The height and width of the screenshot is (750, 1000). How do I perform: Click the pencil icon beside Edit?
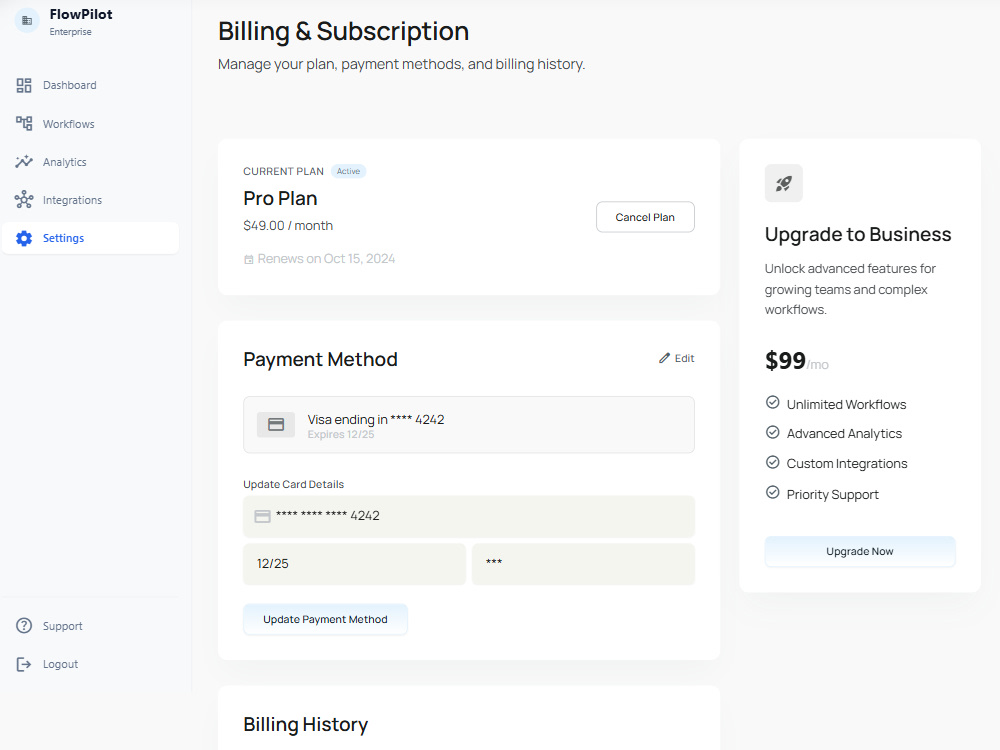click(x=665, y=358)
